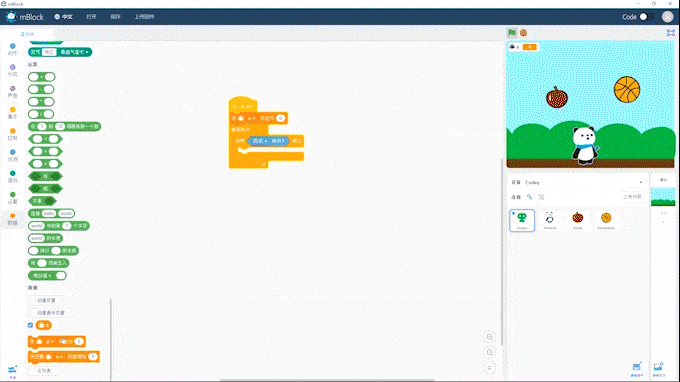
Task: Toggle the Code view switch
Action: 646,17
